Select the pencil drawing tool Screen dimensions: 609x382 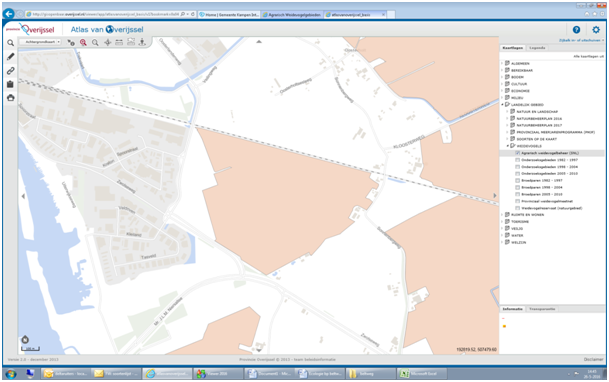pos(10,57)
